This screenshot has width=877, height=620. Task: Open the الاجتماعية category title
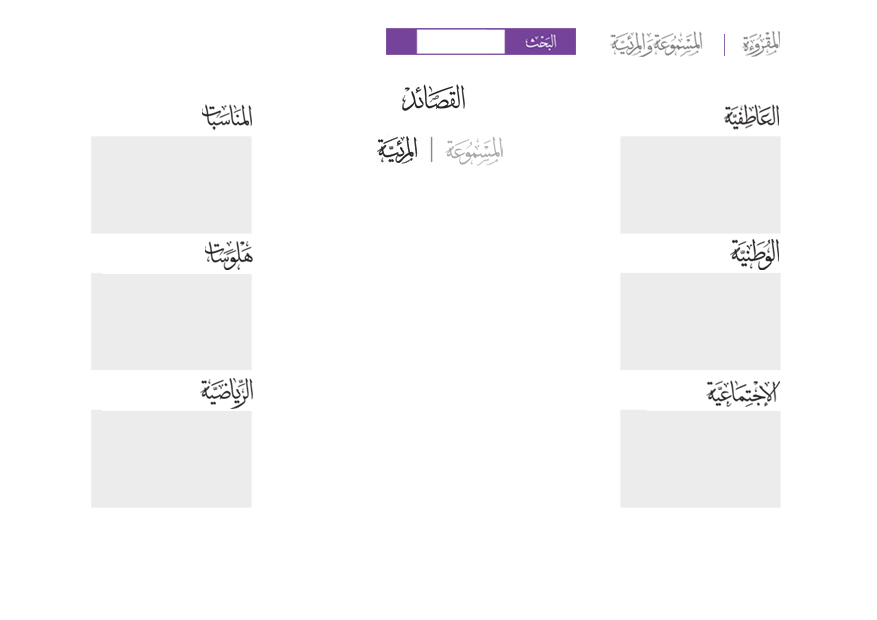click(742, 392)
